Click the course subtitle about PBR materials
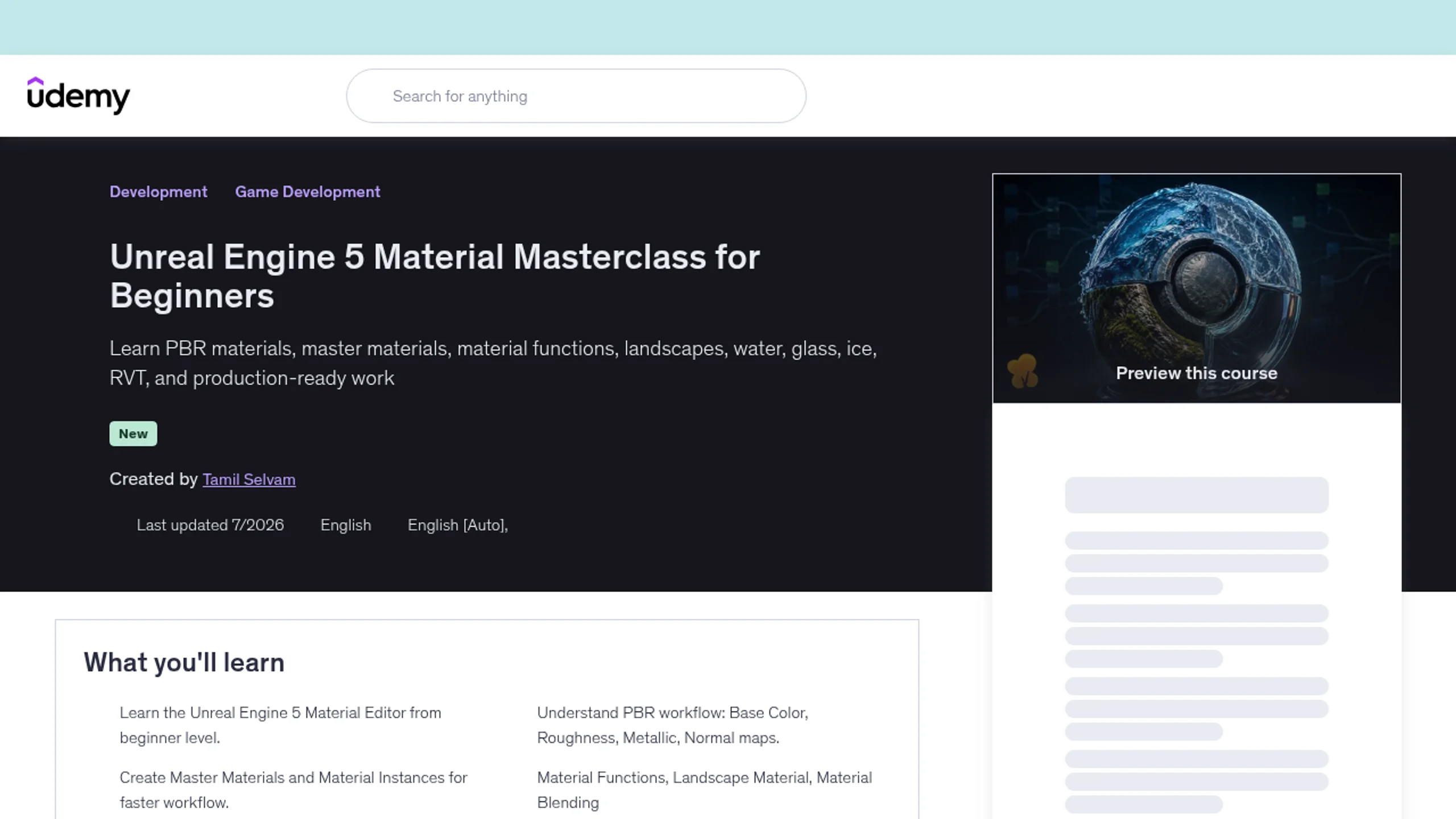Screen dimensions: 1456x819 point(493,363)
